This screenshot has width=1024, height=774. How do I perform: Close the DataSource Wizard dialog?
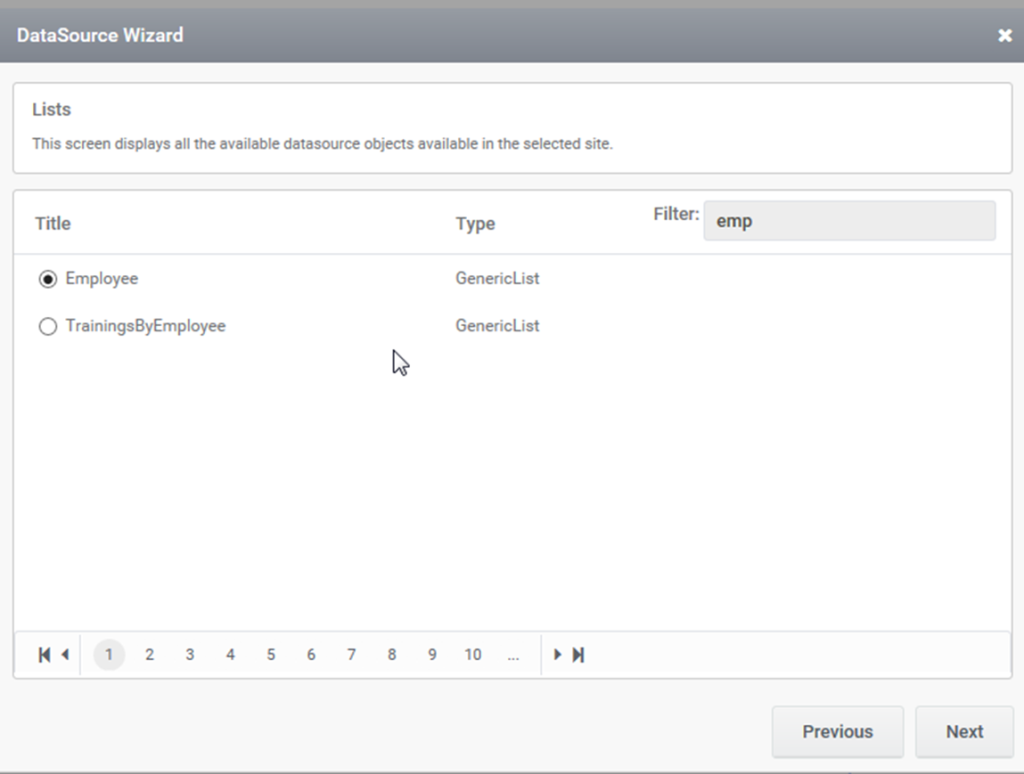click(x=1004, y=36)
